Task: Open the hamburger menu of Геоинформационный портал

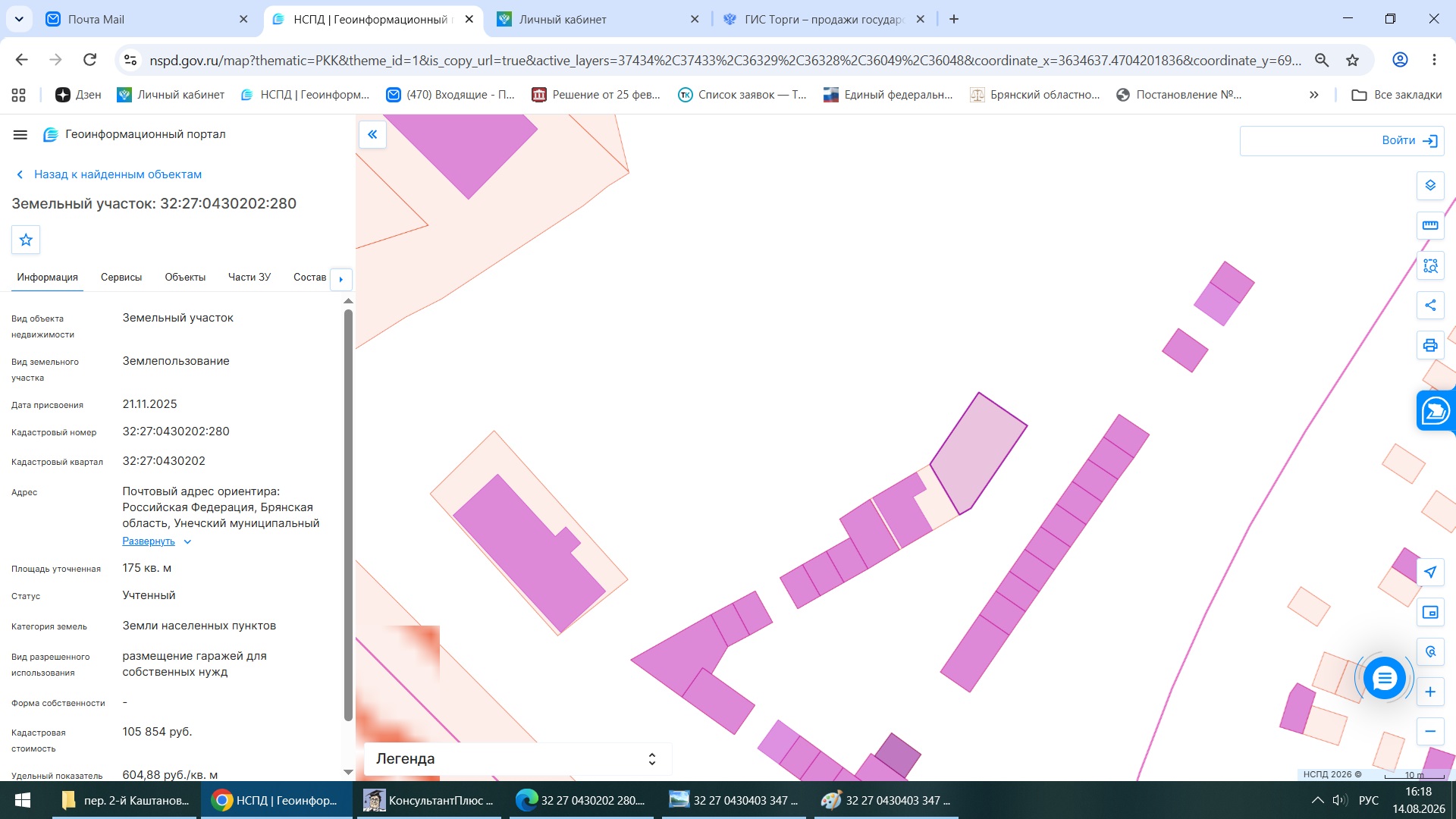Action: pyautogui.click(x=20, y=135)
